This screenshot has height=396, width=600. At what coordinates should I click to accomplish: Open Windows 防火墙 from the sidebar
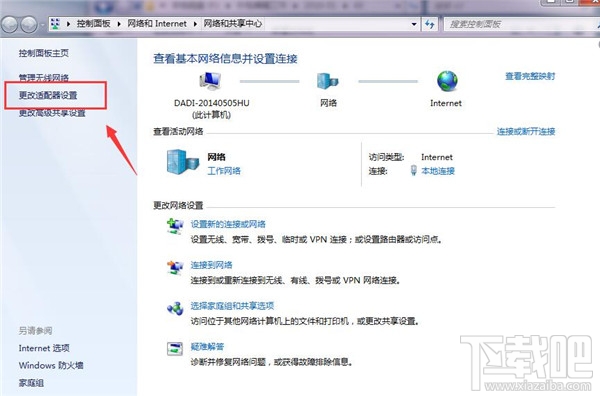[x=51, y=365]
